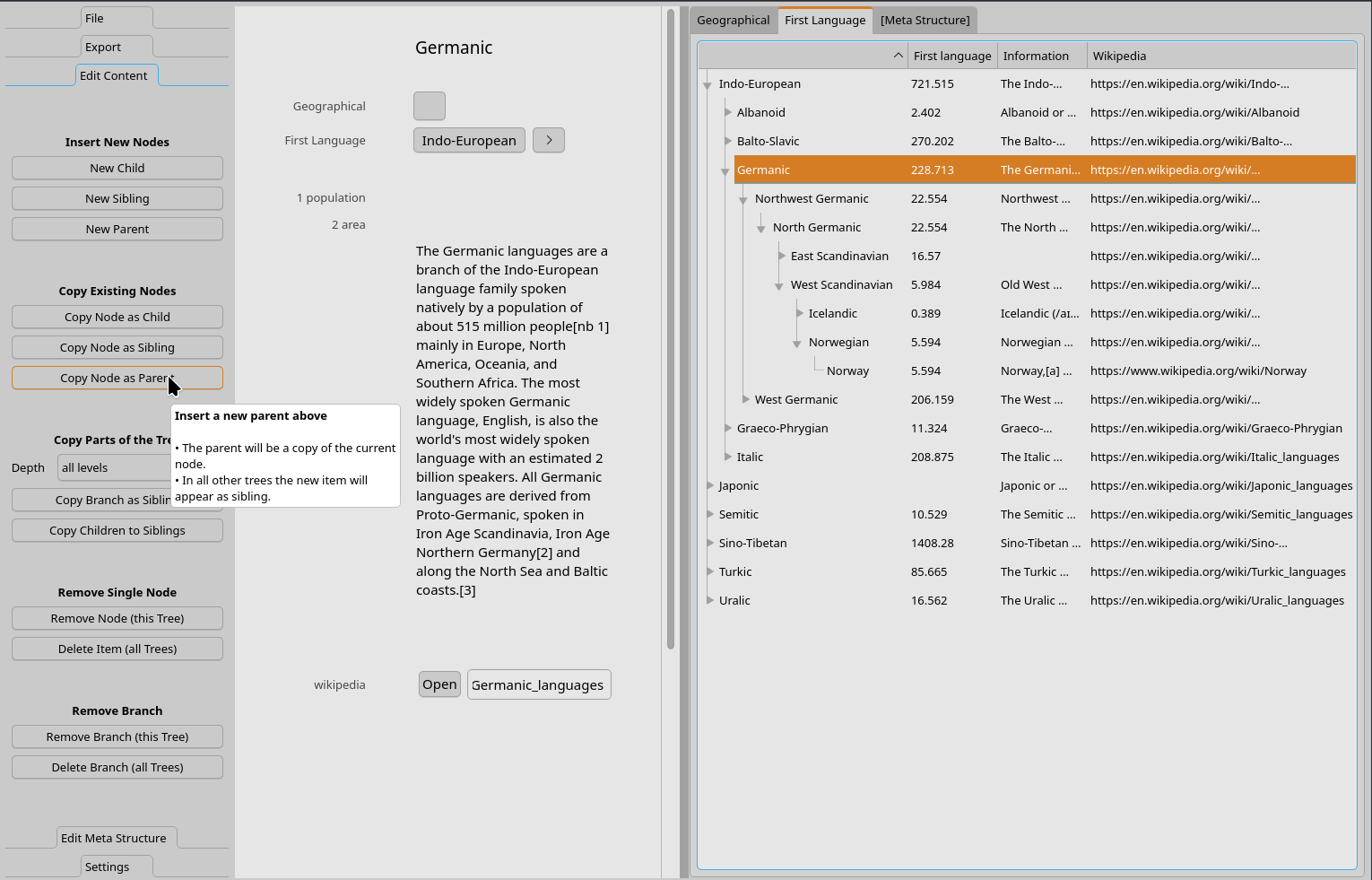Expand the Sino-Tibetan node

point(709,543)
